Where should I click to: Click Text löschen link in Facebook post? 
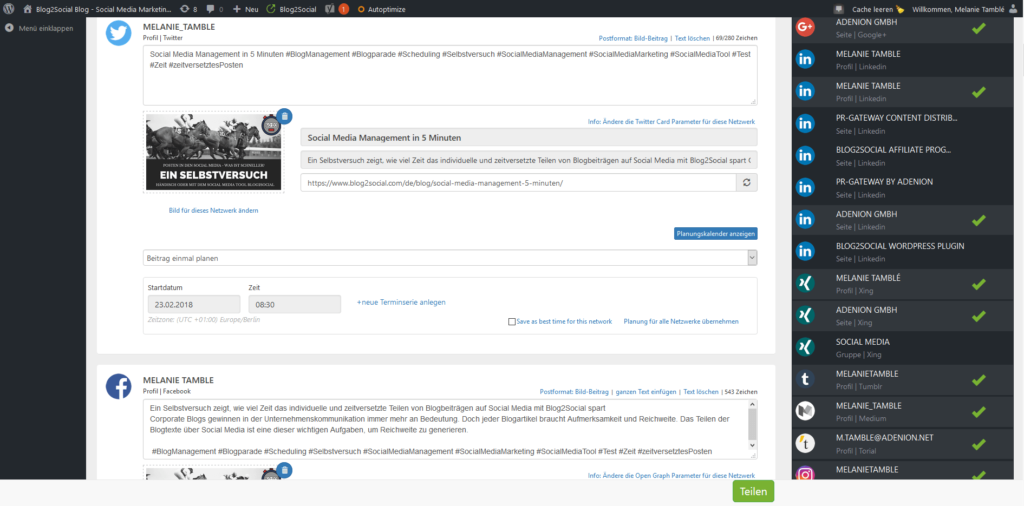pos(701,392)
